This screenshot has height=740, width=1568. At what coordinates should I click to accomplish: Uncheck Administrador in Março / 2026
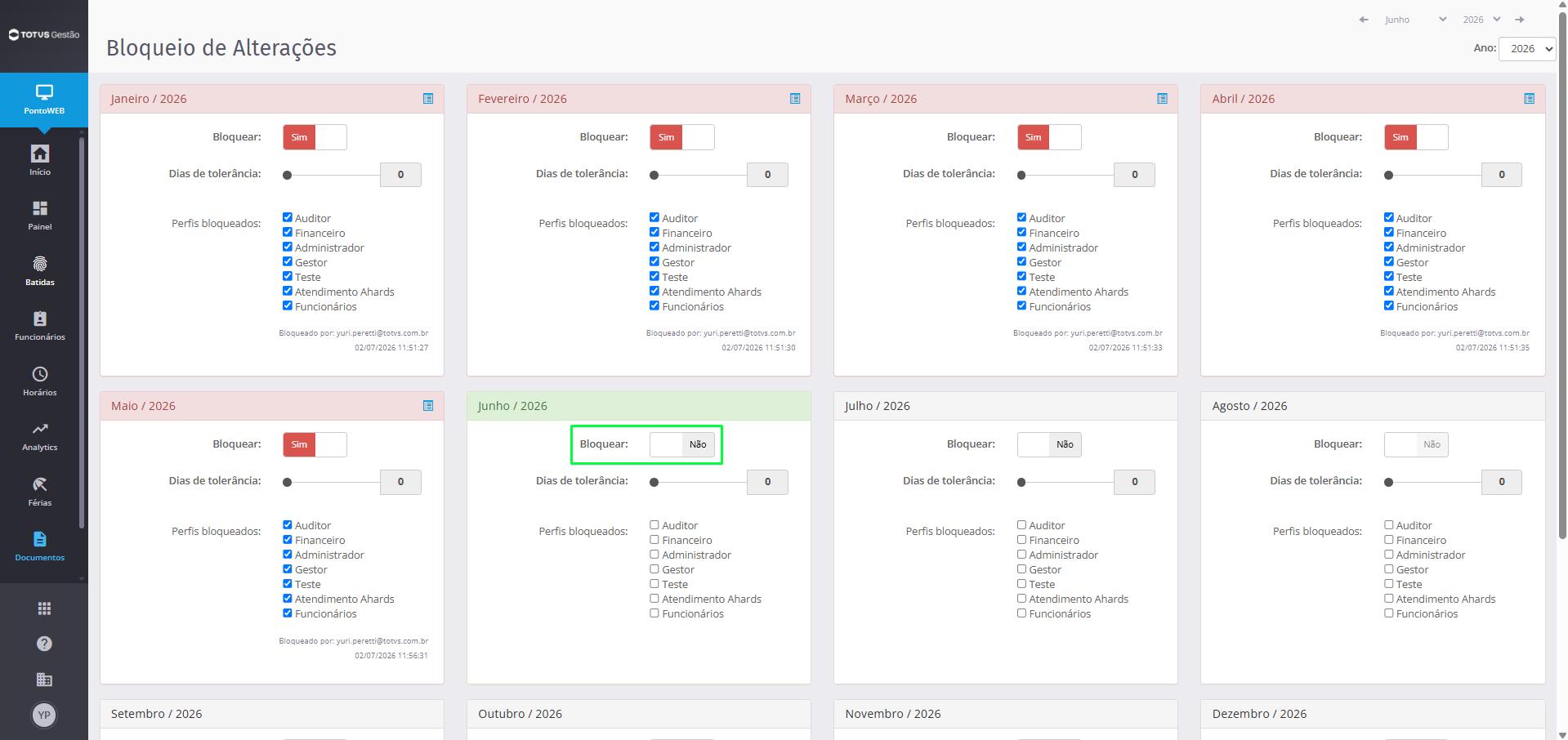click(x=1021, y=247)
